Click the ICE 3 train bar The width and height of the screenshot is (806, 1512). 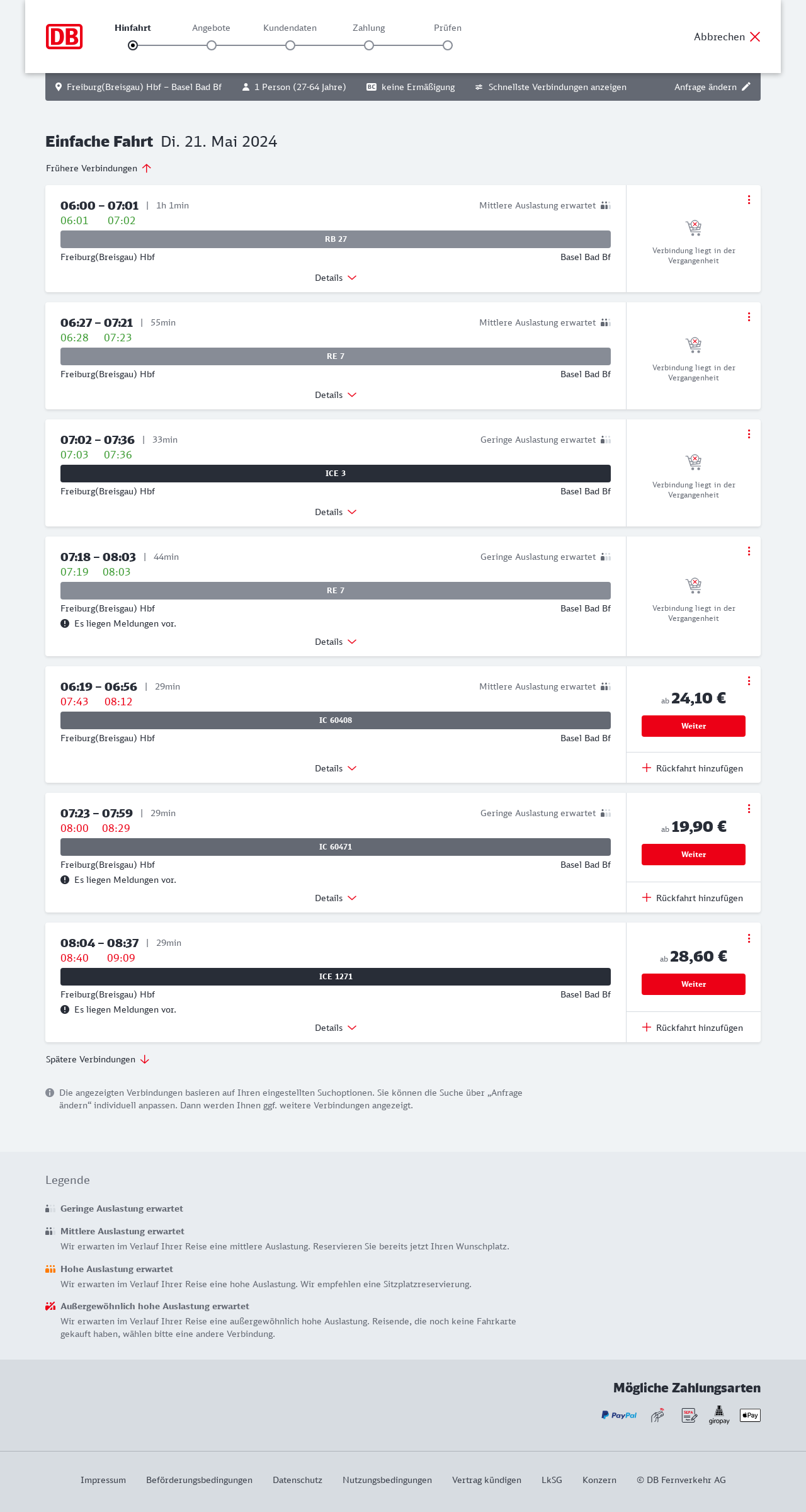pos(336,474)
